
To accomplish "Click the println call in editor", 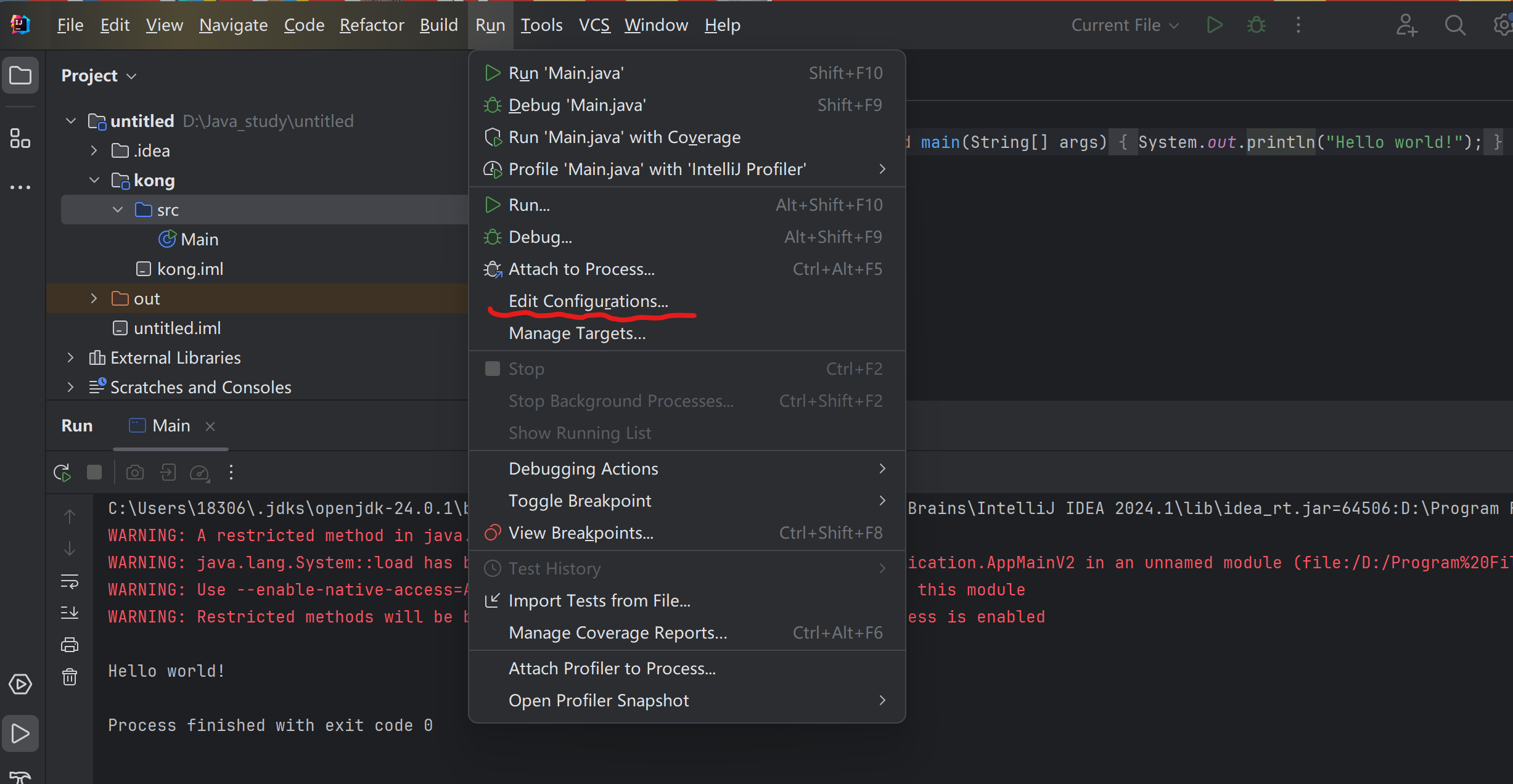I will click(1281, 142).
